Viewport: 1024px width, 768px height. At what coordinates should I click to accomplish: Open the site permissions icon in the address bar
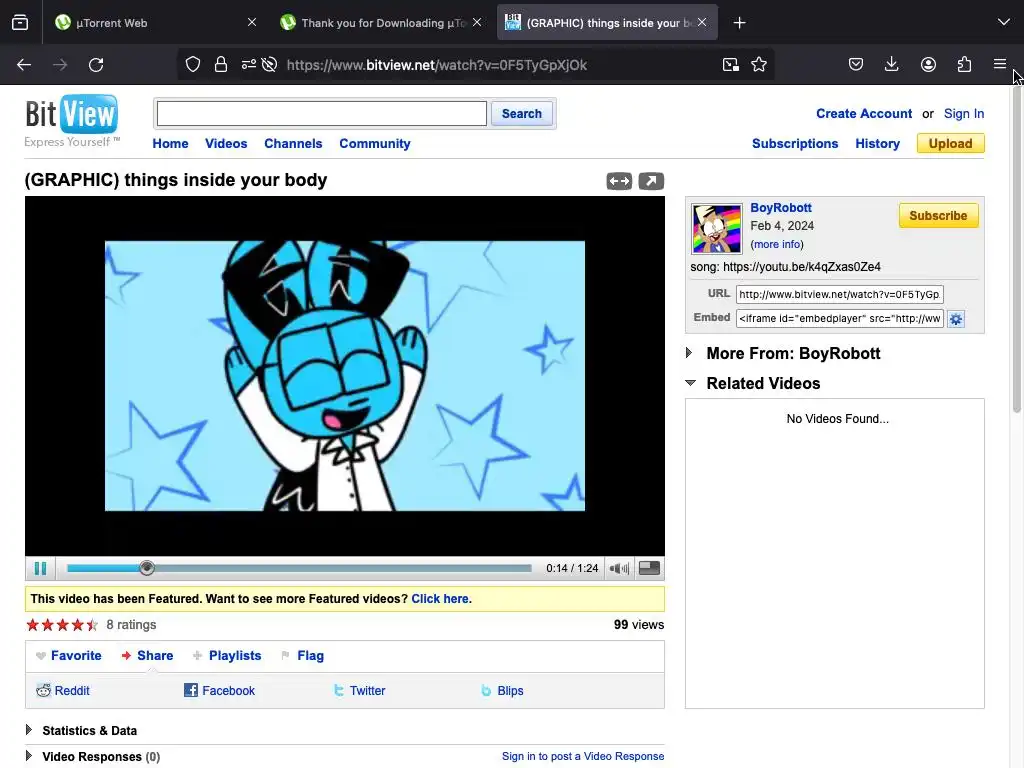coord(249,65)
